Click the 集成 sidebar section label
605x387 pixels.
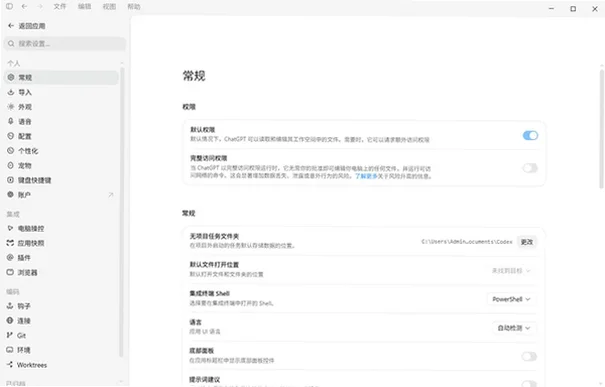pos(13,214)
